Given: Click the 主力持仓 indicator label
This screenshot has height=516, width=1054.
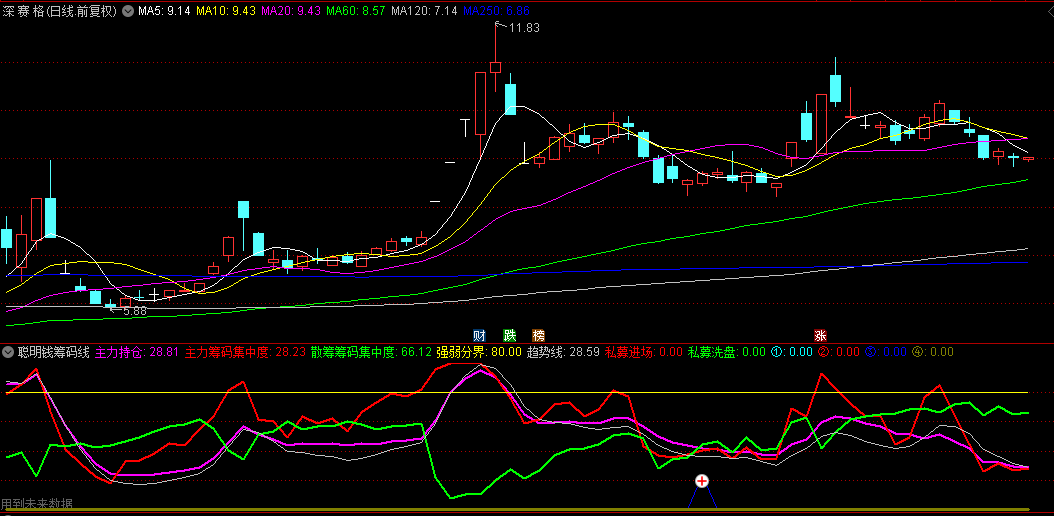Looking at the screenshot, I should [137, 352].
